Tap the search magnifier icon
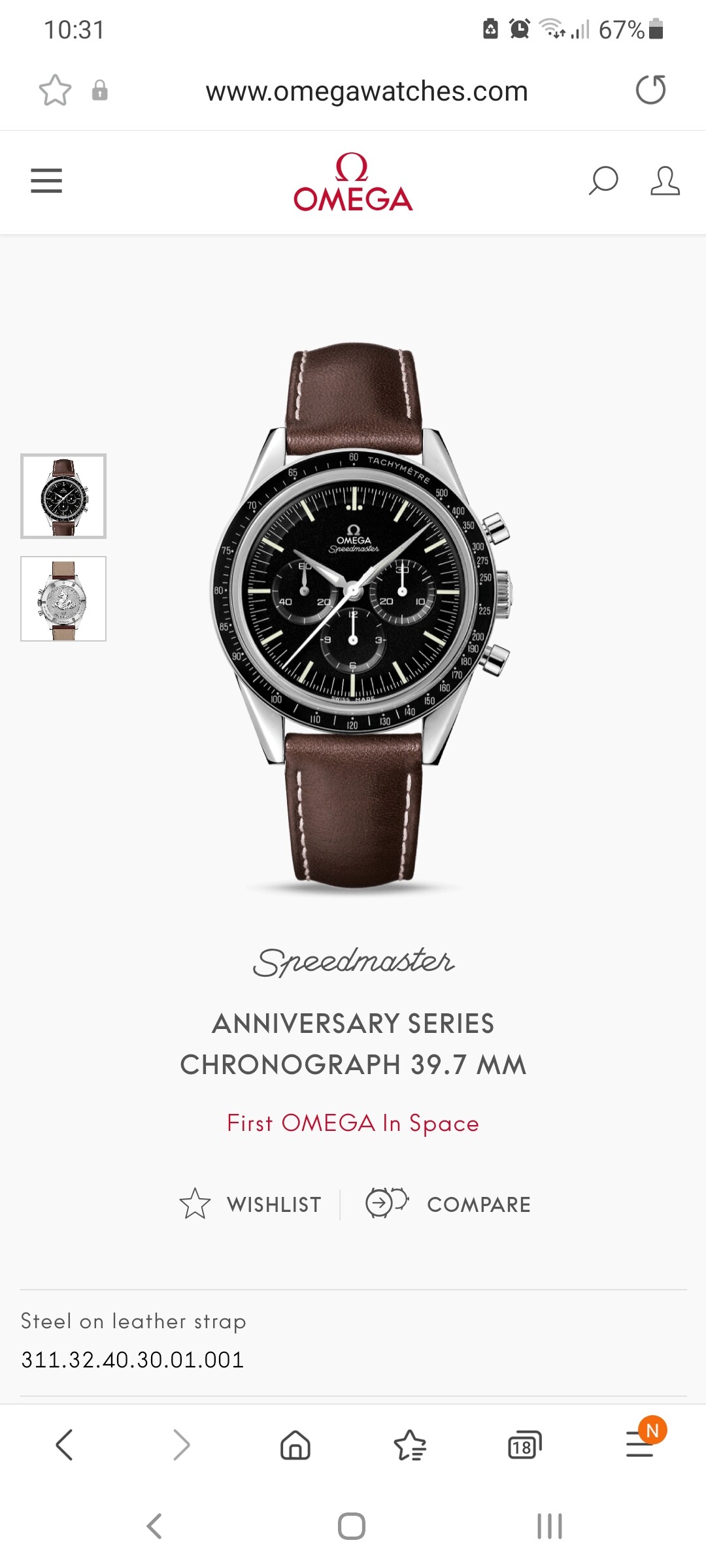The image size is (706, 1568). click(603, 181)
